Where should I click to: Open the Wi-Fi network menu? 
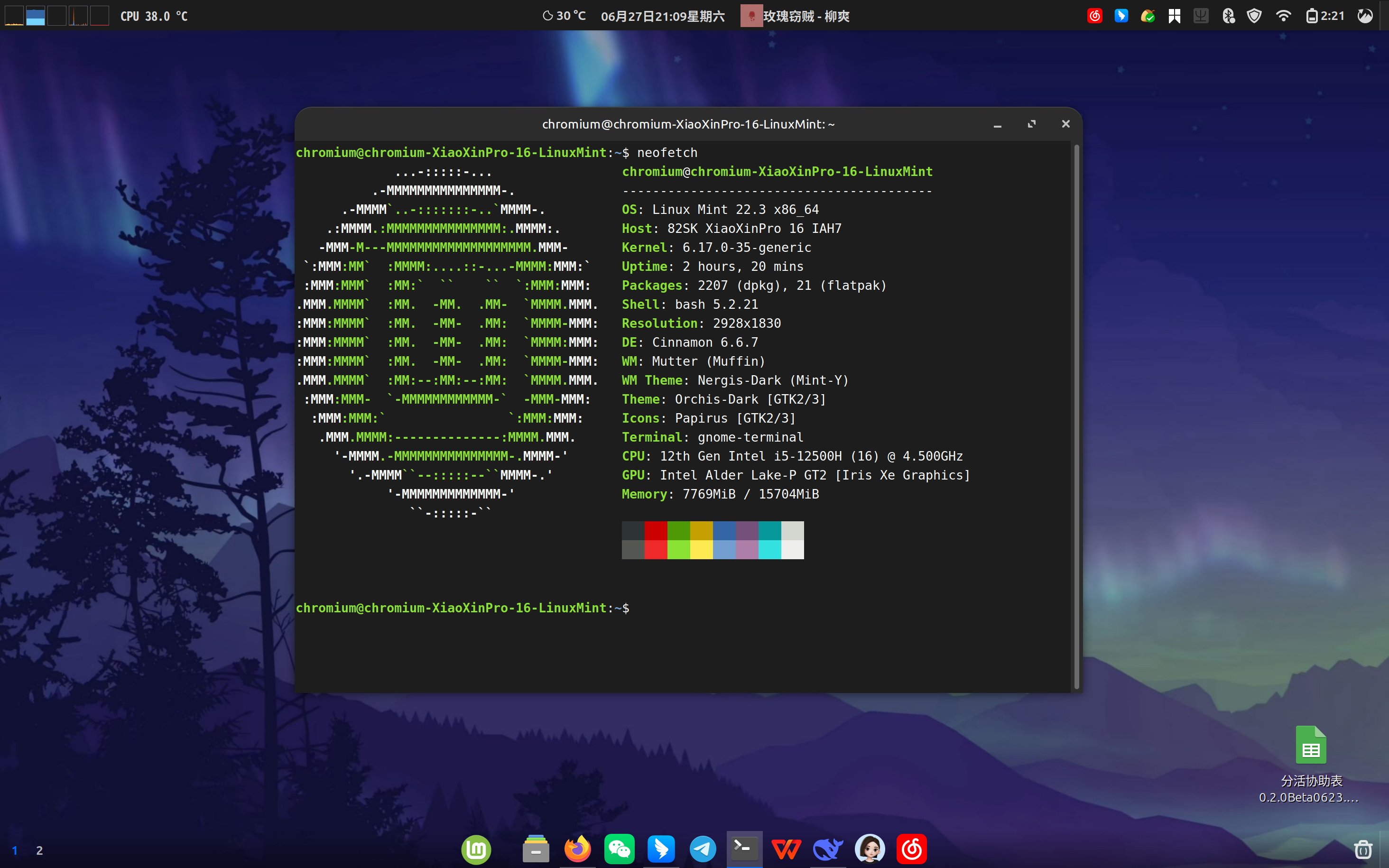point(1283,16)
